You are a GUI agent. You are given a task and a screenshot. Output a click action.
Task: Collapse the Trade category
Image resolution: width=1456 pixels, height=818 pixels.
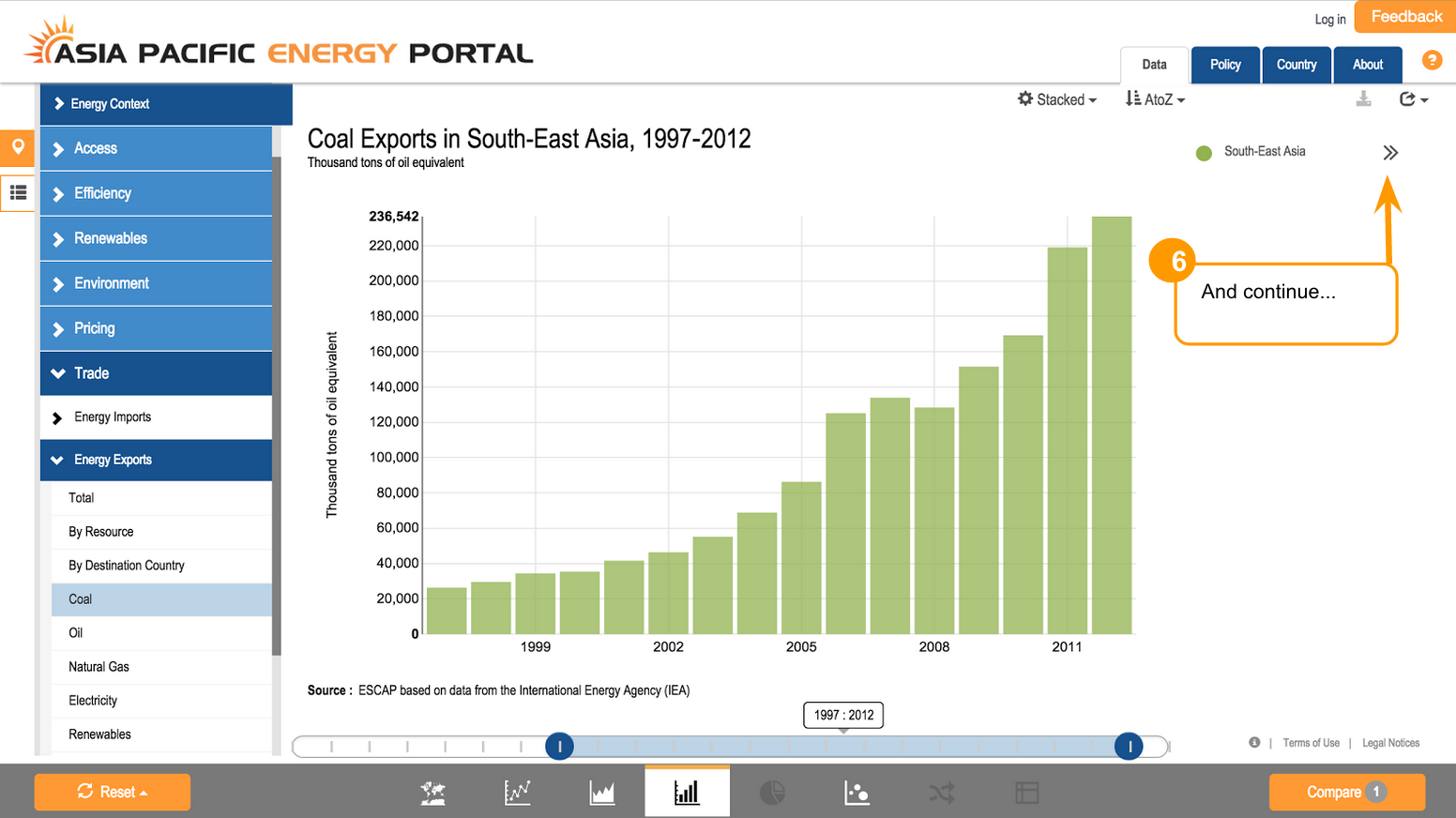point(92,373)
